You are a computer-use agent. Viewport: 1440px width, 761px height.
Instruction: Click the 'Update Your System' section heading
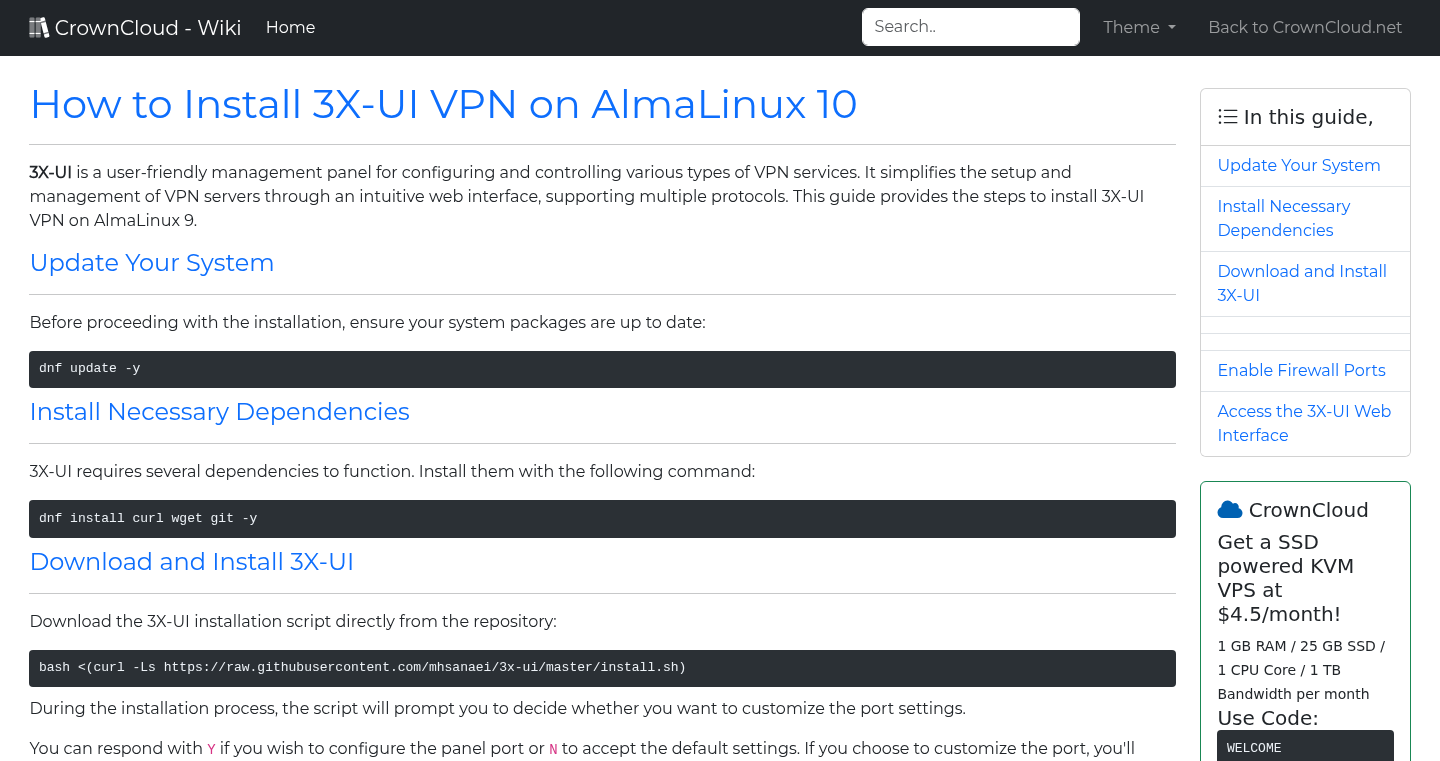[151, 263]
